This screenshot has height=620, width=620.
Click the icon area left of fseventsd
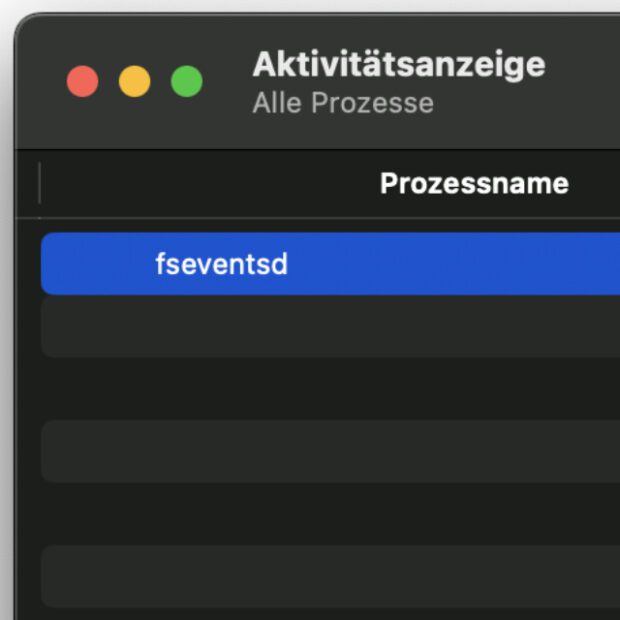pos(100,264)
